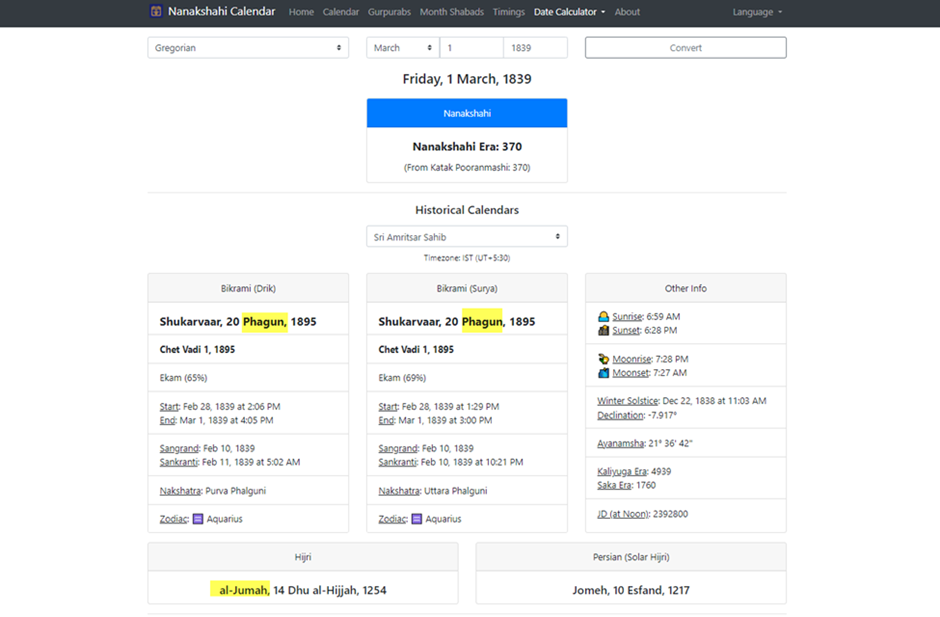940x617 pixels.
Task: Click Zodiac link in Bikrami (Drik) card
Action: point(174,519)
